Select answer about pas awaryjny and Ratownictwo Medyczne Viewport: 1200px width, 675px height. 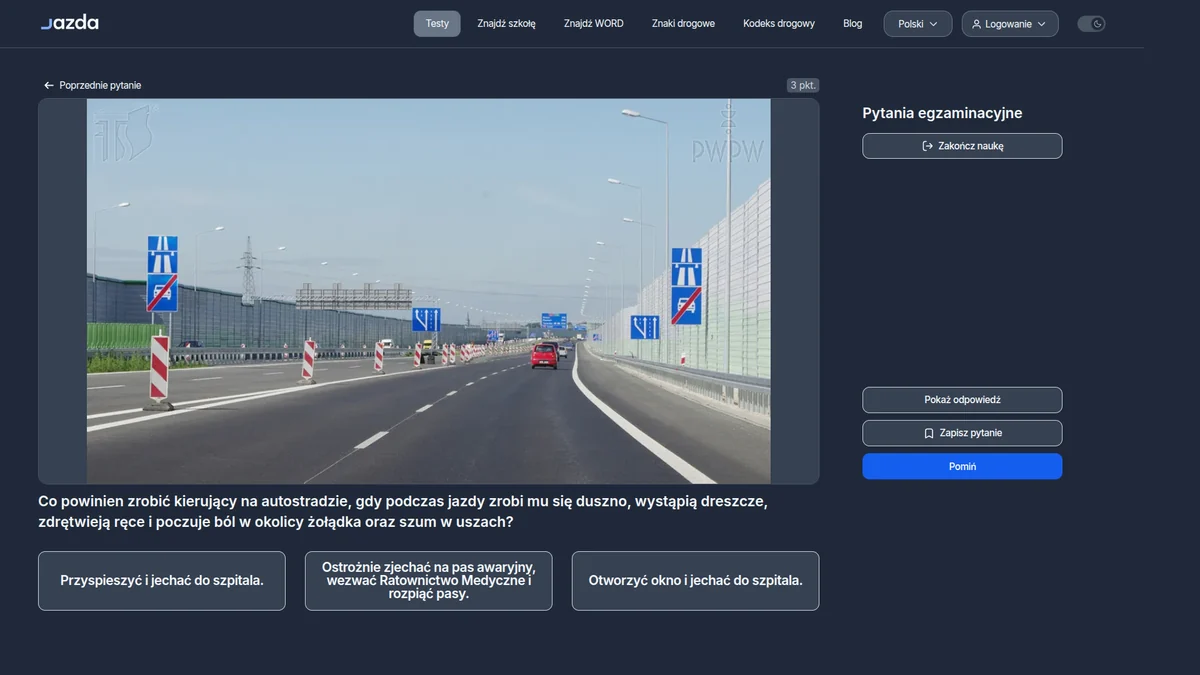[x=428, y=581]
